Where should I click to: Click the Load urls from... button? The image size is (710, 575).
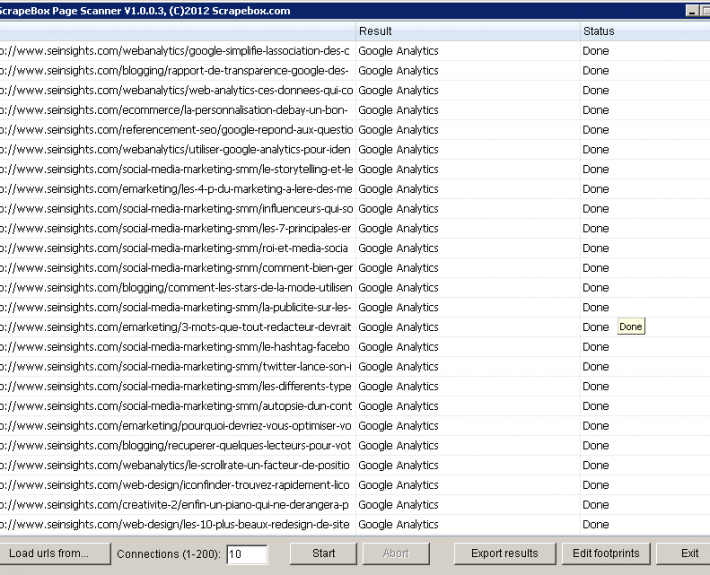48,553
